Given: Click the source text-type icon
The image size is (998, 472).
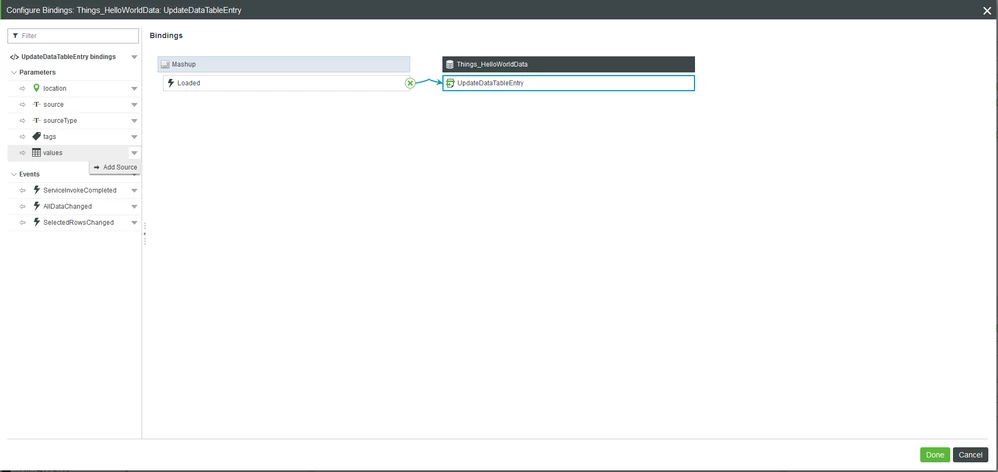Looking at the screenshot, I should point(36,104).
